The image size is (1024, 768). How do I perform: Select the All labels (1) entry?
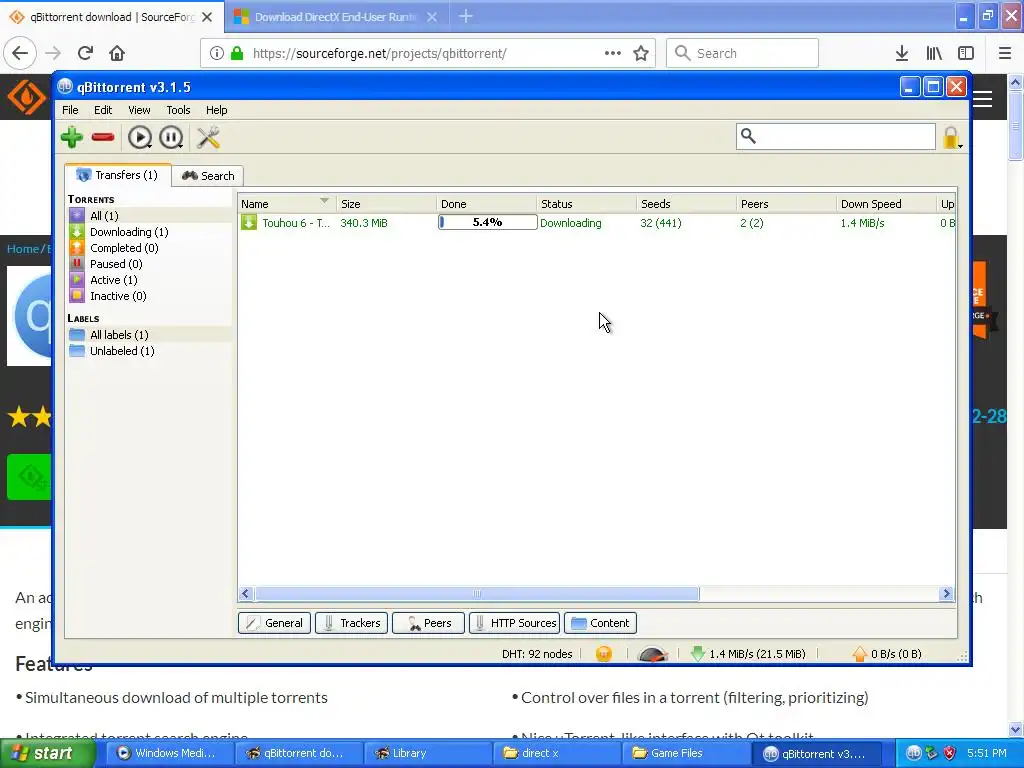coord(150,335)
